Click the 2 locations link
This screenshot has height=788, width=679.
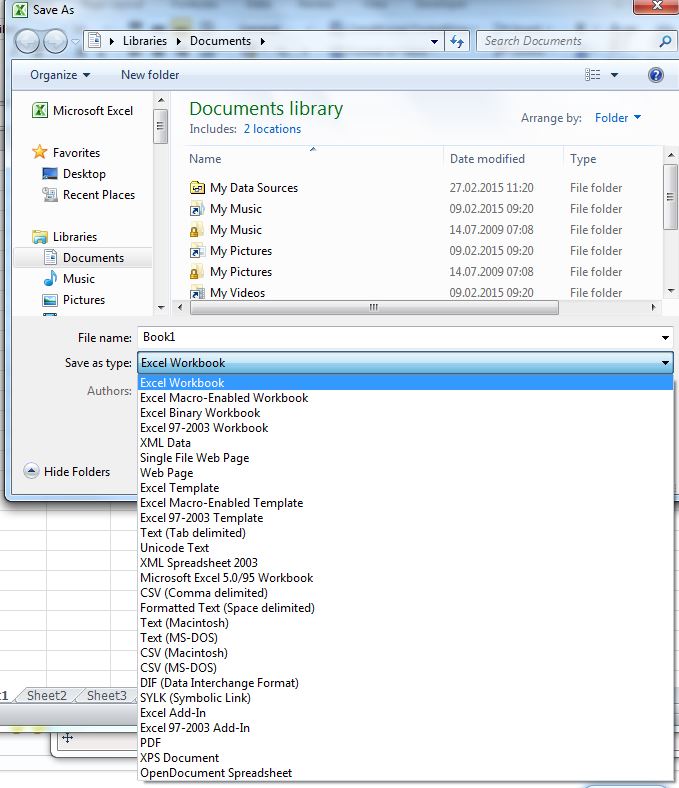pyautogui.click(x=271, y=129)
